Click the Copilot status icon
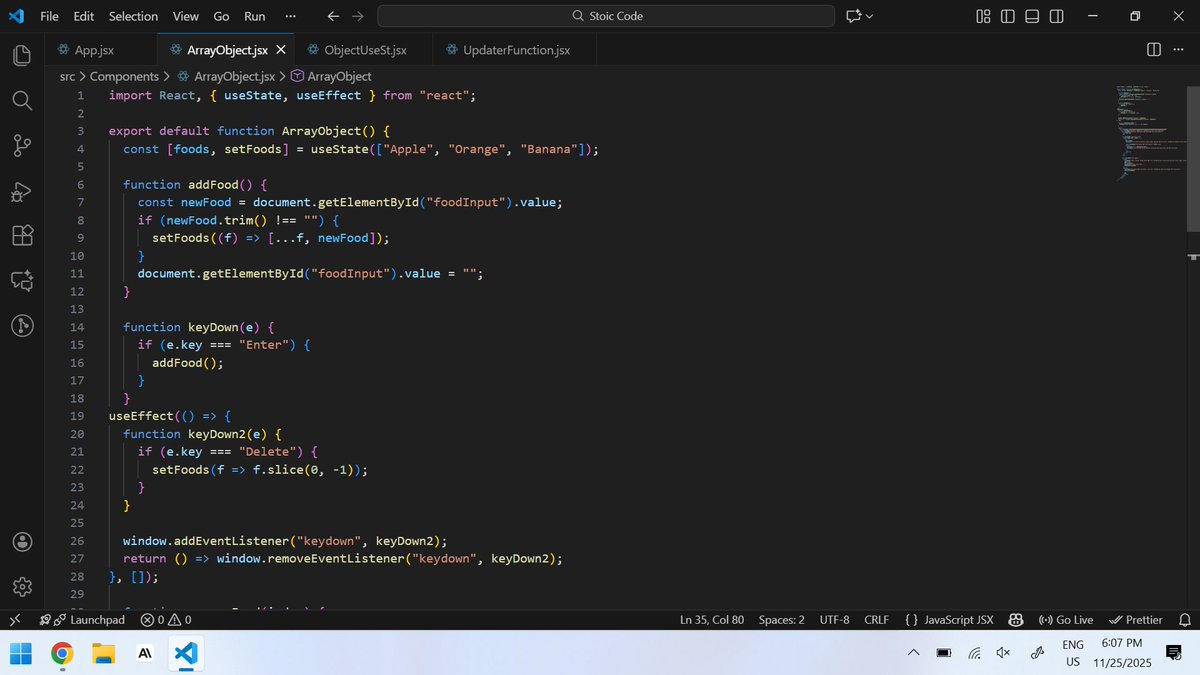The image size is (1200, 675). [x=1016, y=620]
